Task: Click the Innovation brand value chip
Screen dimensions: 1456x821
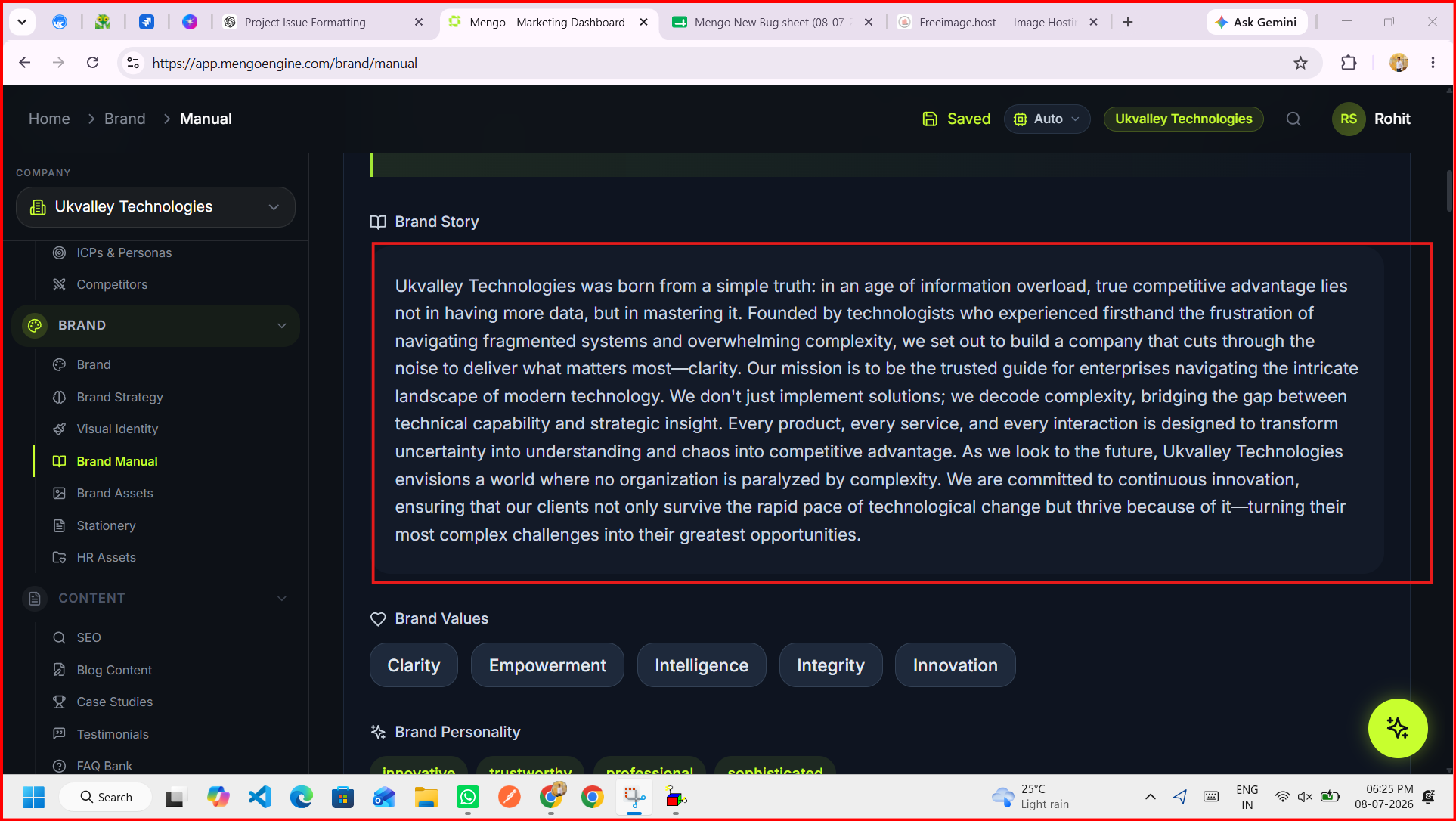Action: [x=956, y=665]
